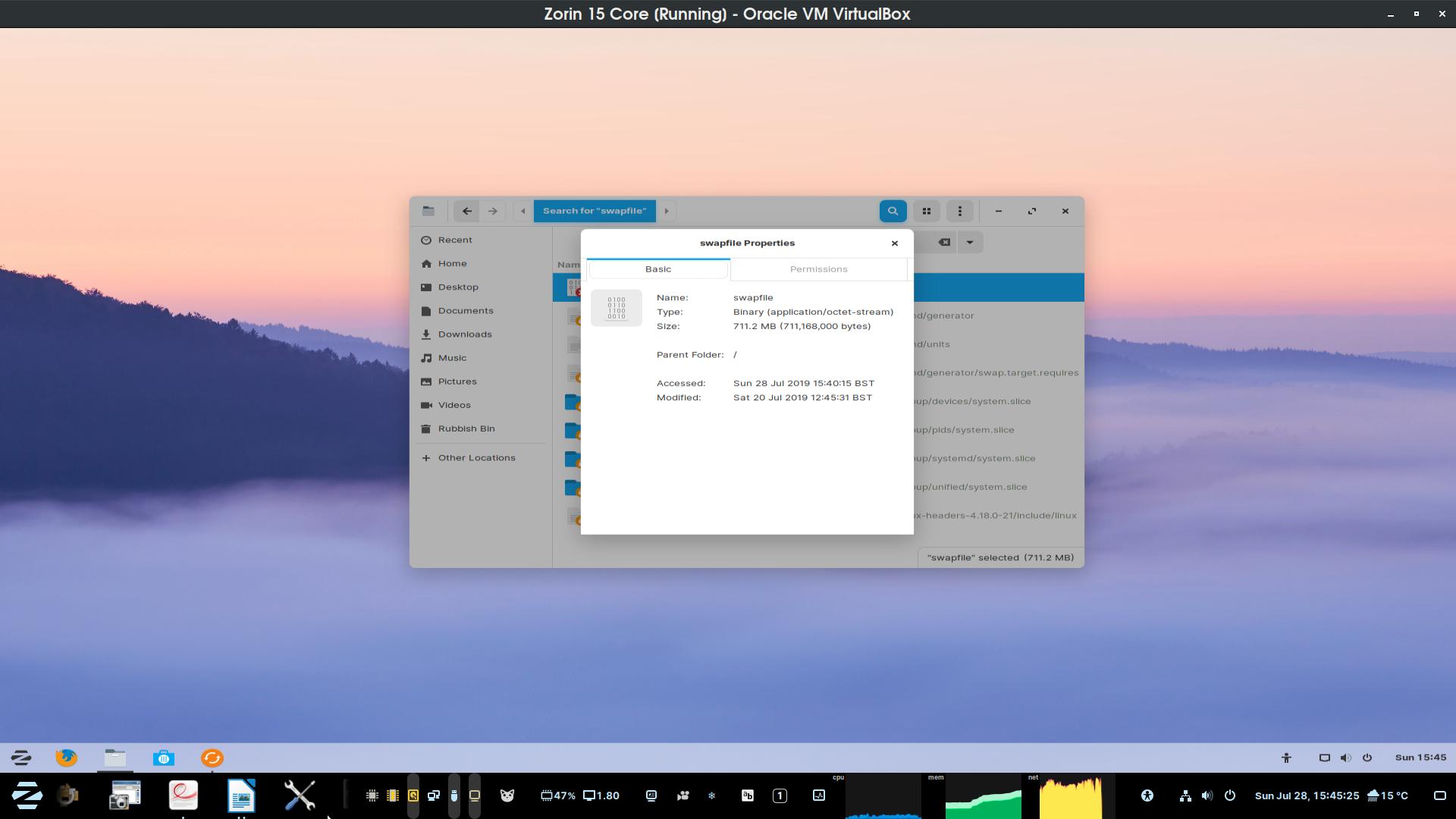Viewport: 1456px width, 819px height.
Task: Click the USB indicator icon
Action: point(453,795)
